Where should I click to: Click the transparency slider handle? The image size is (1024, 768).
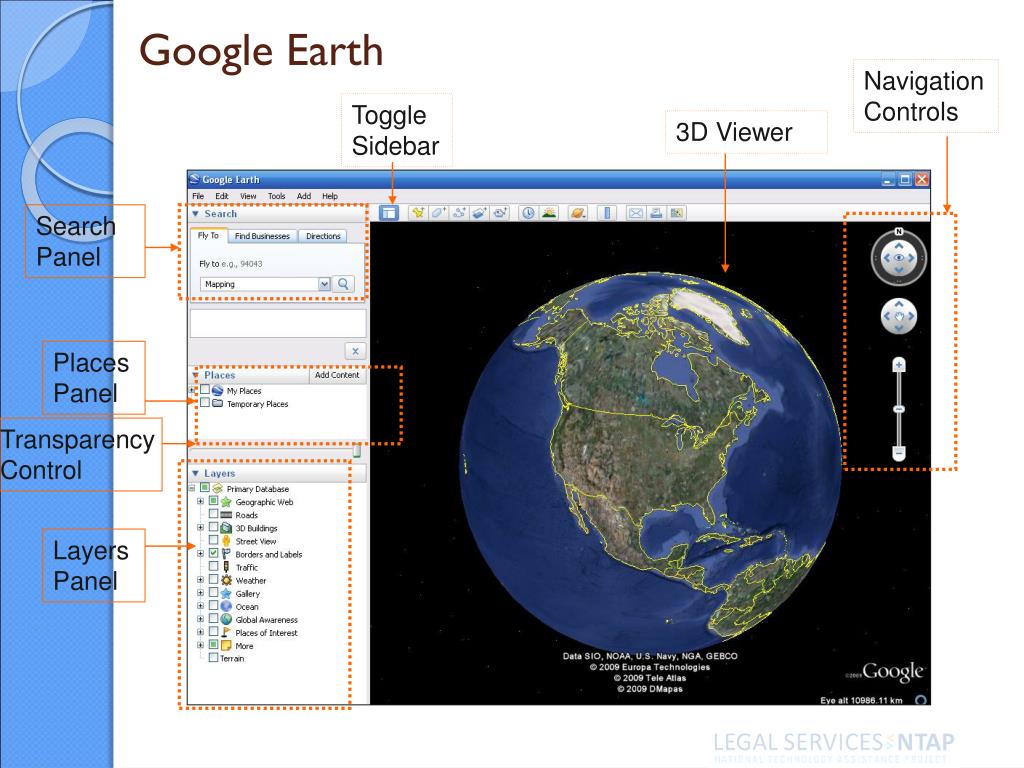357,451
